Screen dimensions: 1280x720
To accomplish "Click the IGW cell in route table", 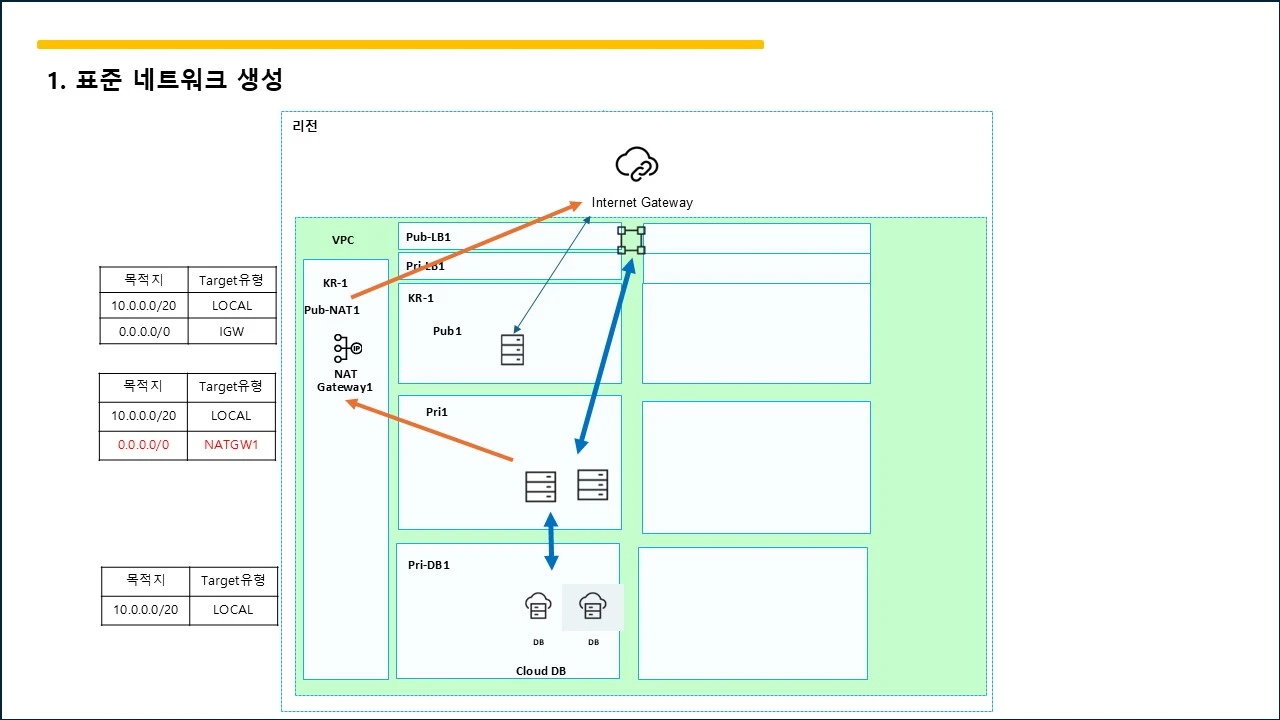I will [232, 331].
